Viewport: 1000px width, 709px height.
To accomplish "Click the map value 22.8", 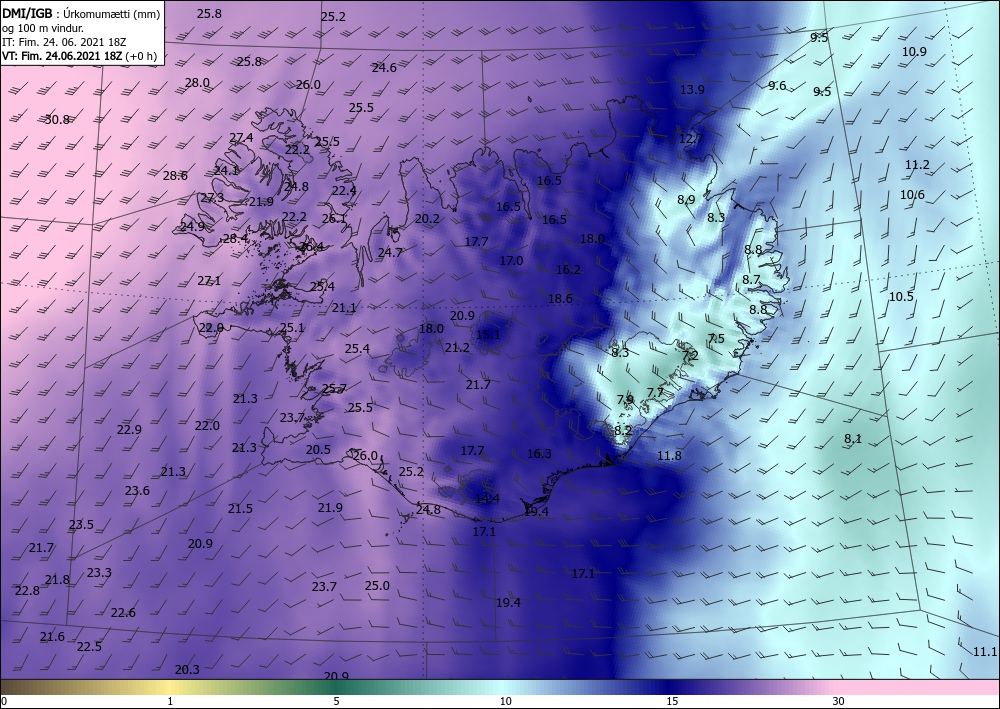I will (27, 590).
